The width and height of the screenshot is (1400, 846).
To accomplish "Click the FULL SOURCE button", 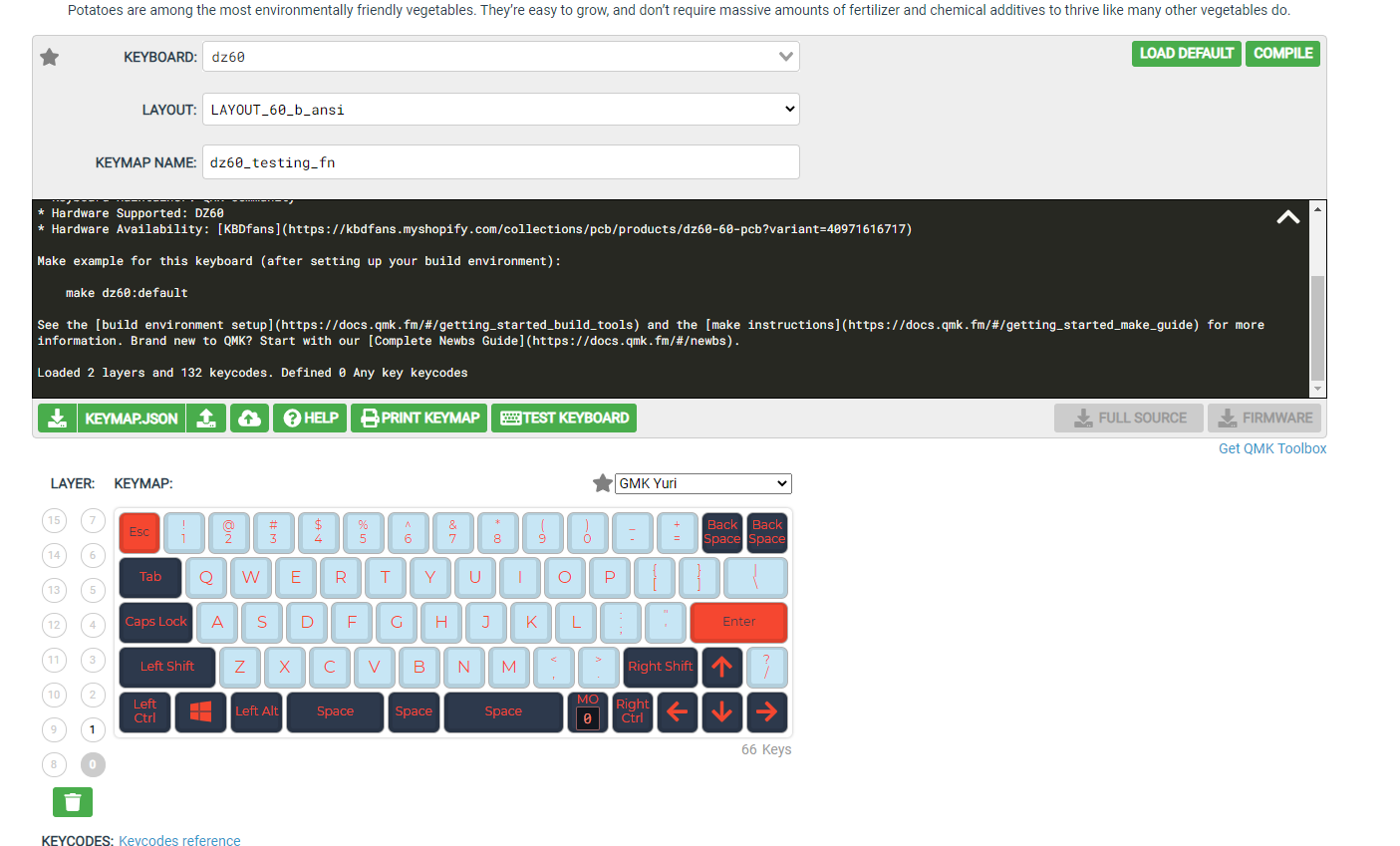I will [x=1130, y=419].
